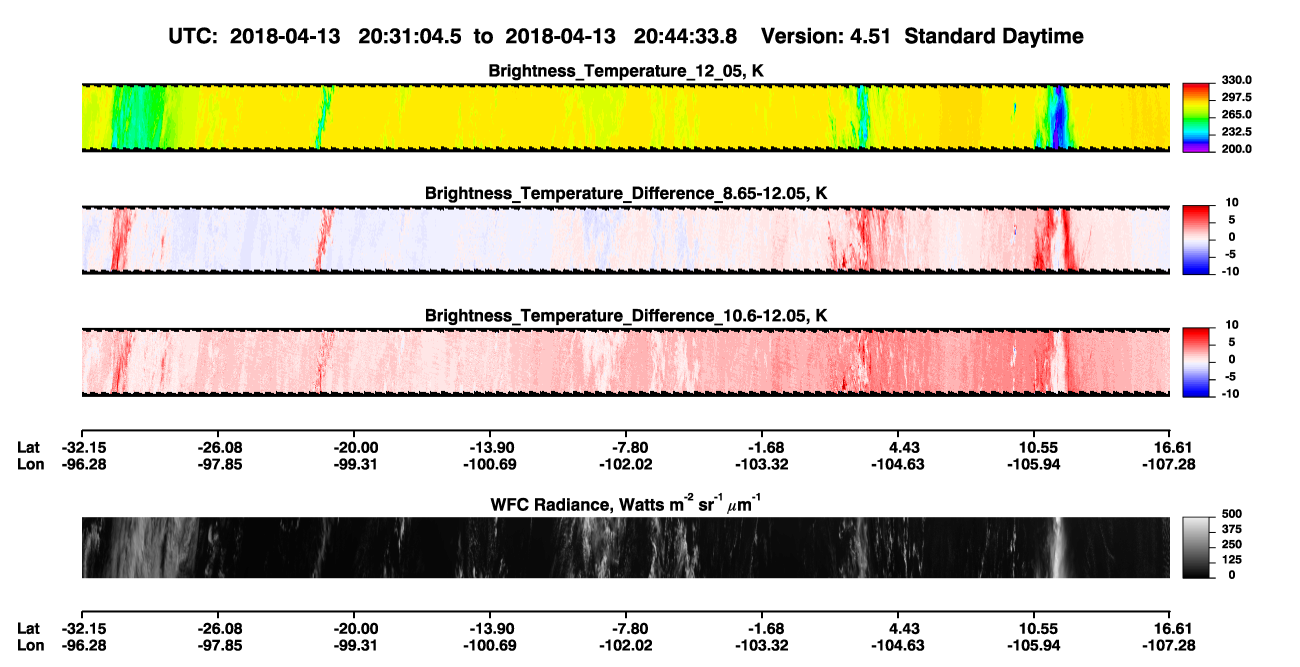1300x667 pixels.
Task: Click the red-blue color bar for the 10.6-12.05 difference
Action: (x=1197, y=360)
